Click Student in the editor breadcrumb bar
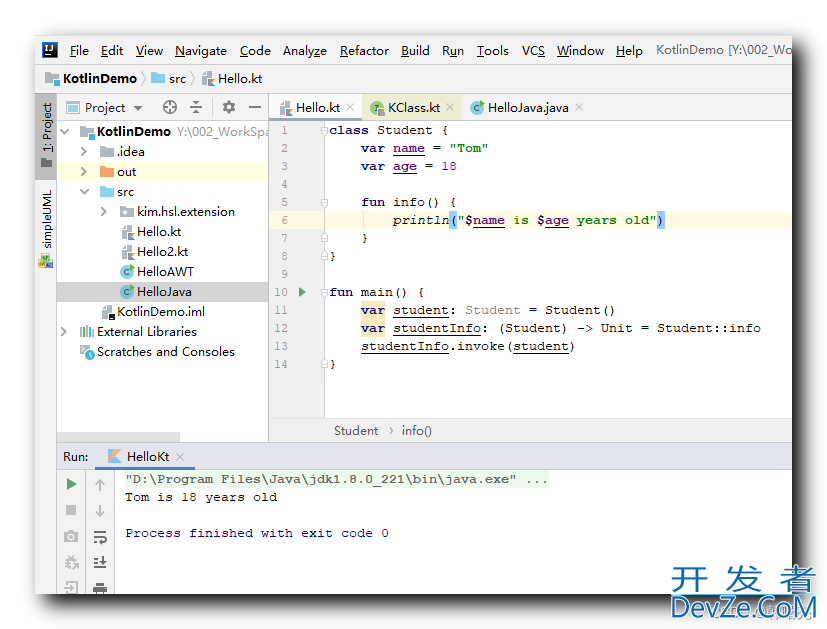 click(356, 431)
